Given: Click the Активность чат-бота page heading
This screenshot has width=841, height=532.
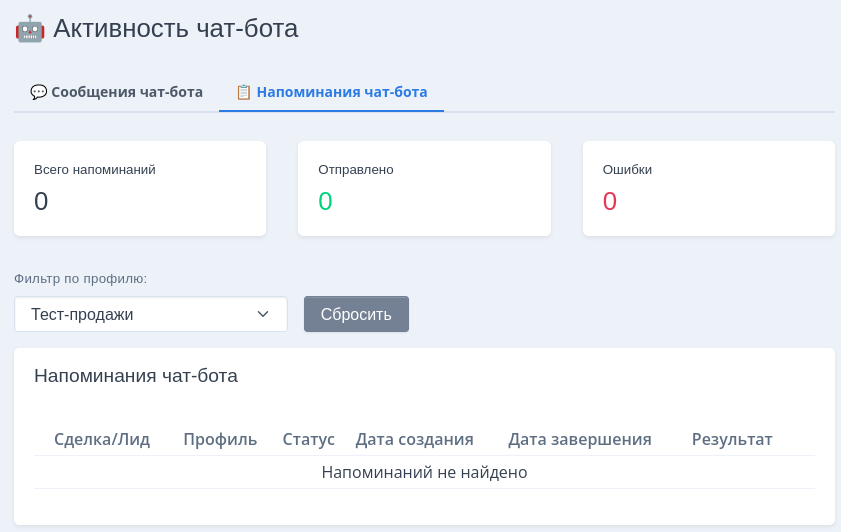Looking at the screenshot, I should click(175, 28).
